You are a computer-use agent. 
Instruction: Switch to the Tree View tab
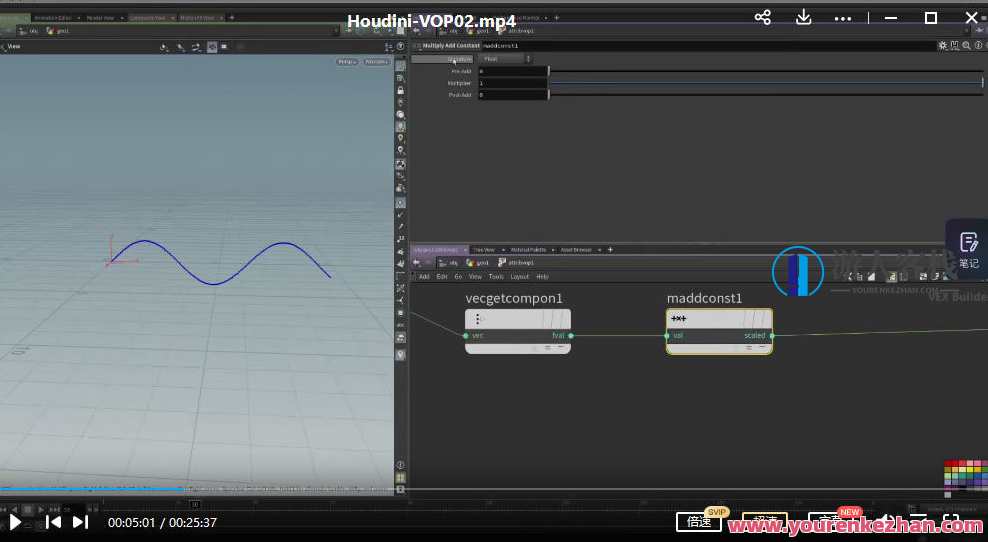[x=485, y=250]
